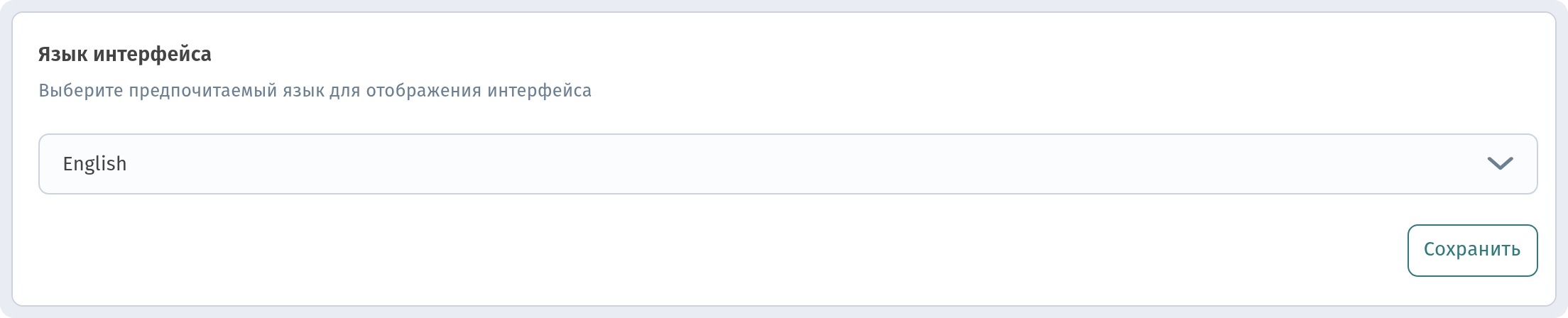The image size is (1568, 318).
Task: Click the Язык интерфейса heading
Action: [x=125, y=55]
